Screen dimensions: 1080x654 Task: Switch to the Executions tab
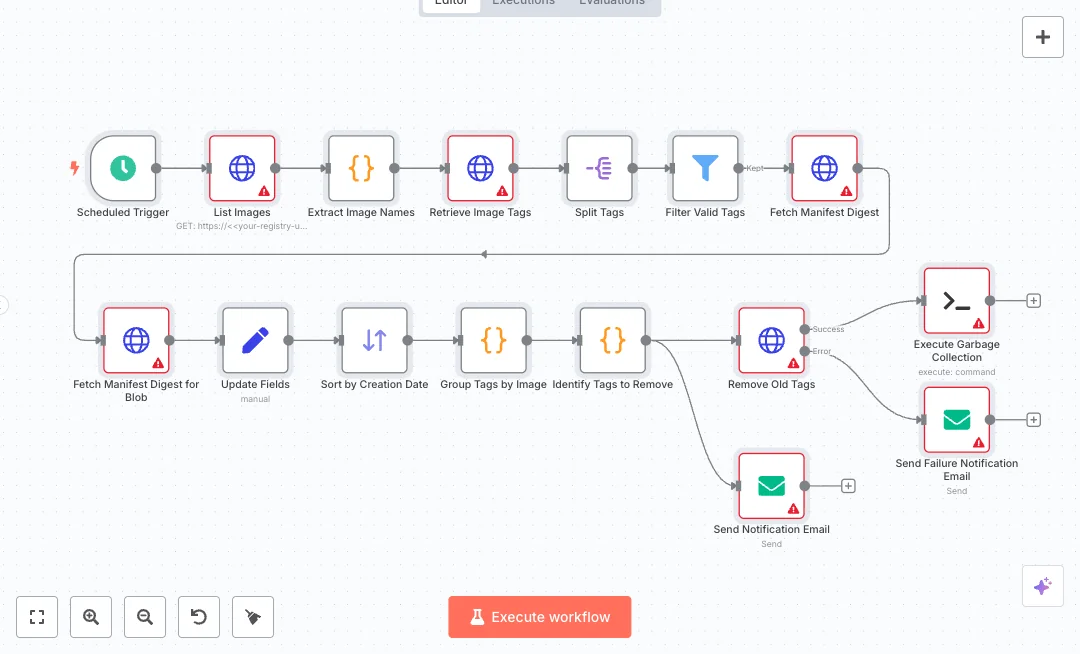pyautogui.click(x=523, y=3)
